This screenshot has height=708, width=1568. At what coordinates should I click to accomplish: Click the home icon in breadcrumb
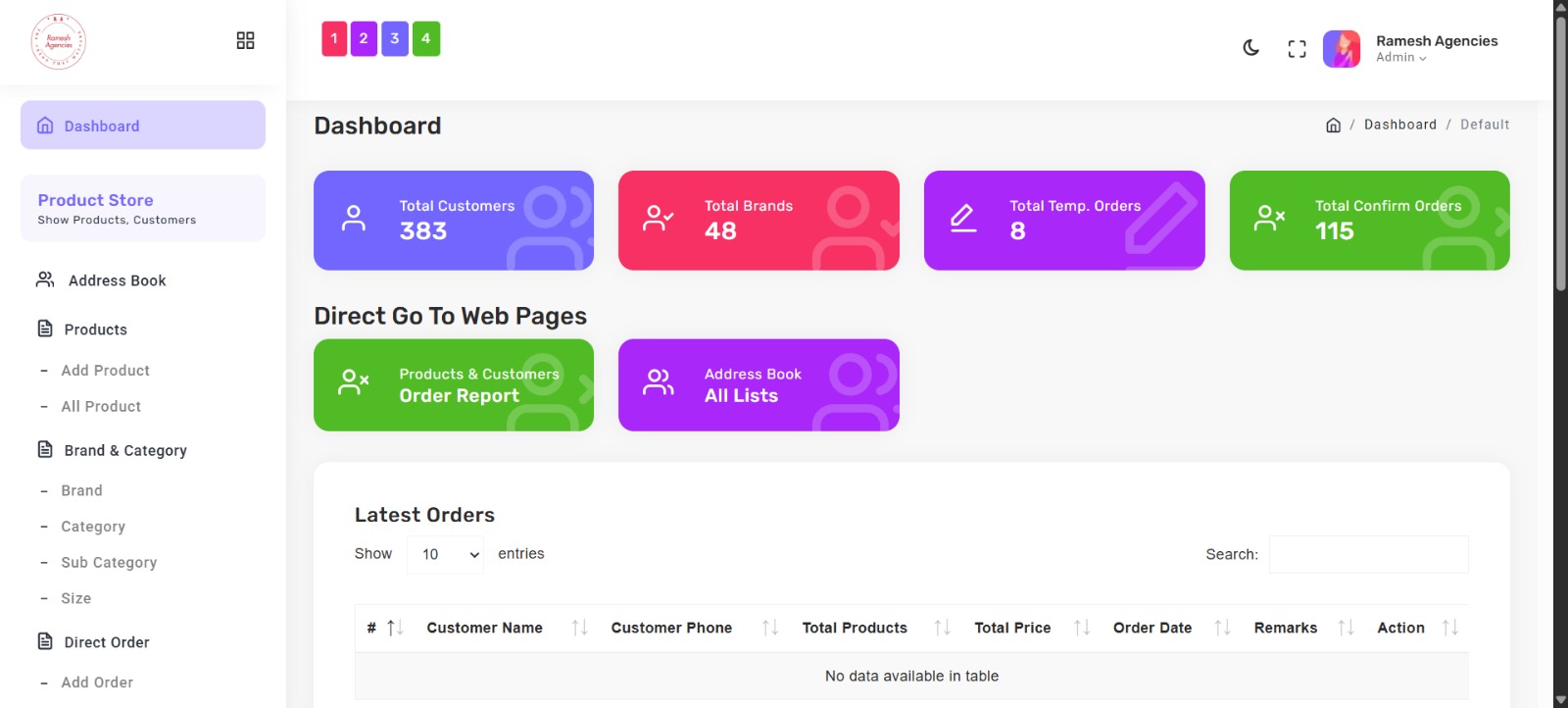click(x=1333, y=126)
